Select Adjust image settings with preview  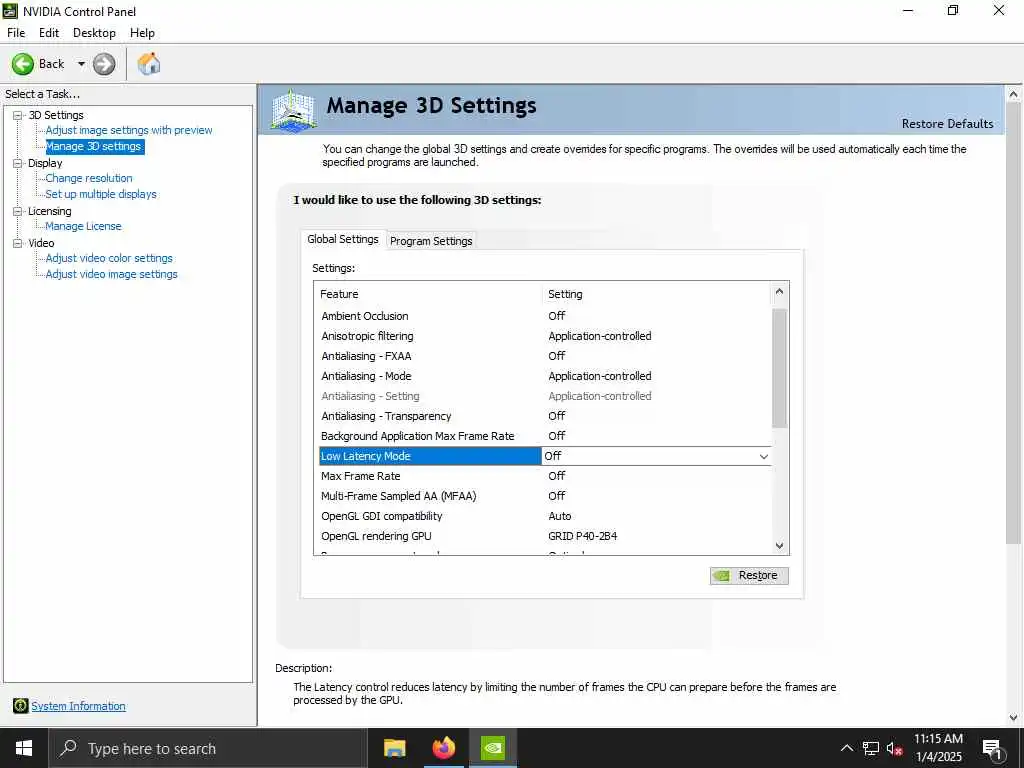pos(129,130)
